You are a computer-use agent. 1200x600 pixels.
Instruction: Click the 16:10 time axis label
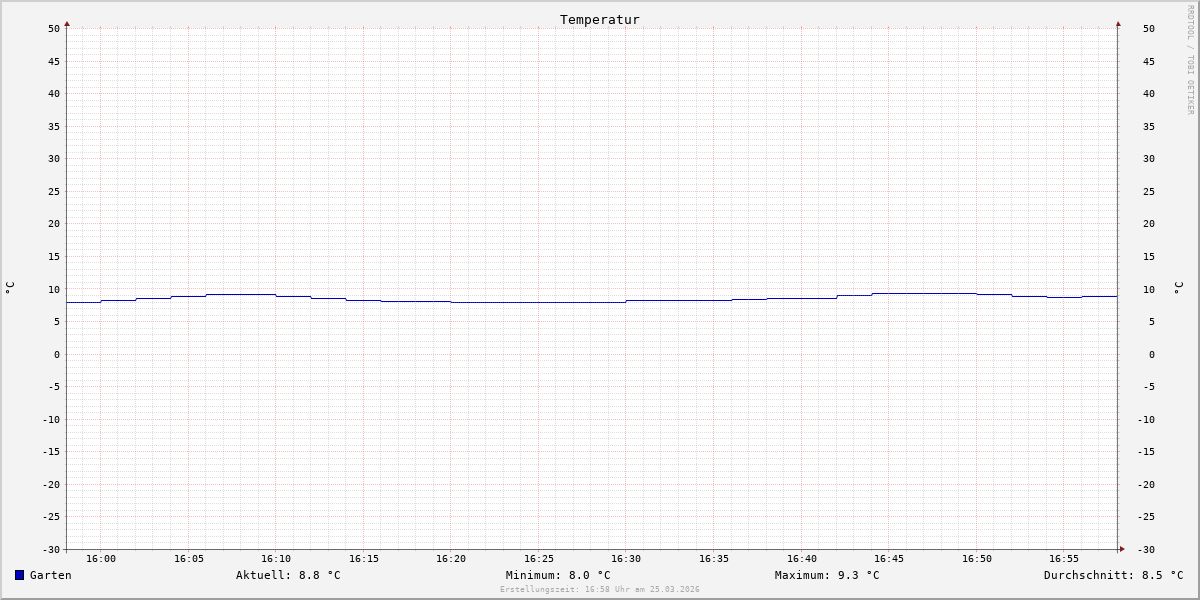(276, 558)
